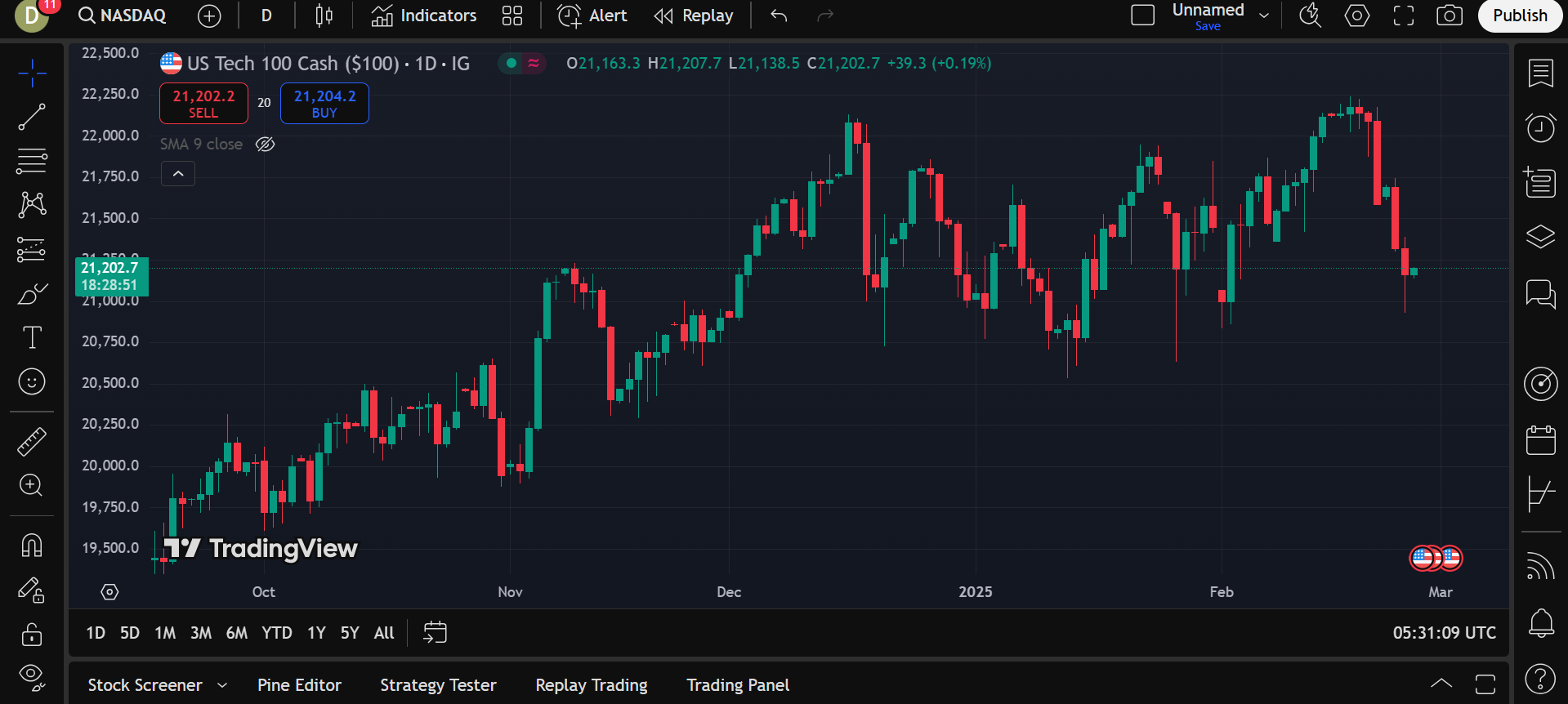This screenshot has width=1568, height=704.
Task: Create a new Alert
Action: (592, 16)
